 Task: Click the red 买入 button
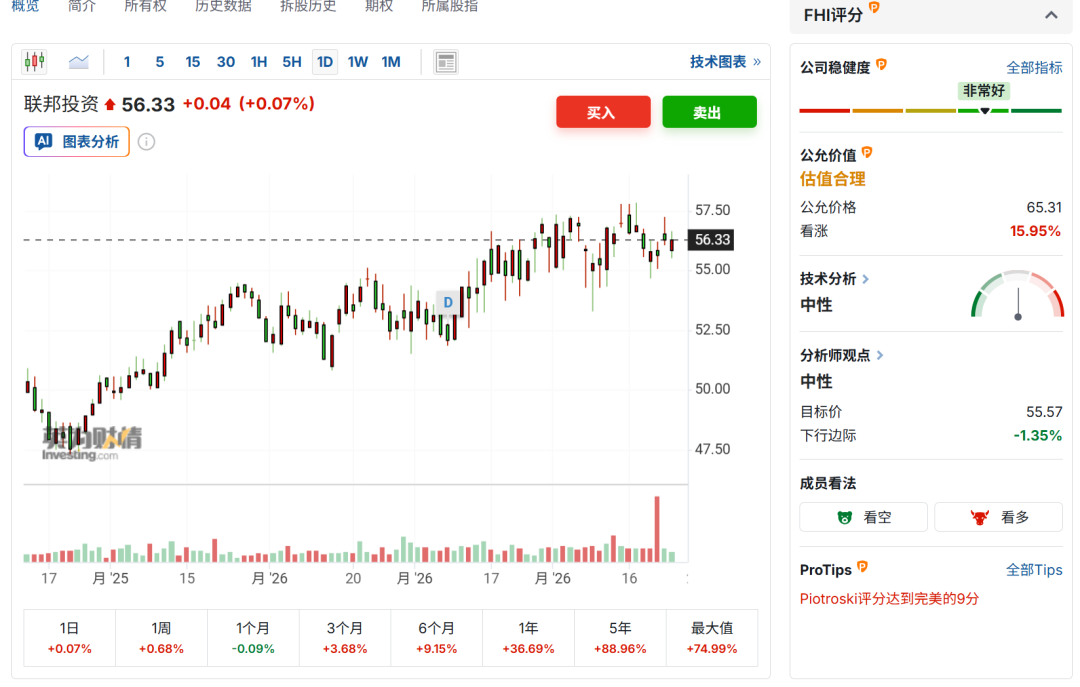(x=603, y=113)
